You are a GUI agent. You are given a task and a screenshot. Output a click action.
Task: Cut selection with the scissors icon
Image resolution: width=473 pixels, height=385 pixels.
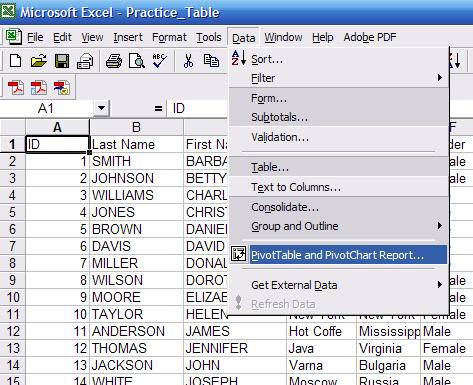(188, 61)
